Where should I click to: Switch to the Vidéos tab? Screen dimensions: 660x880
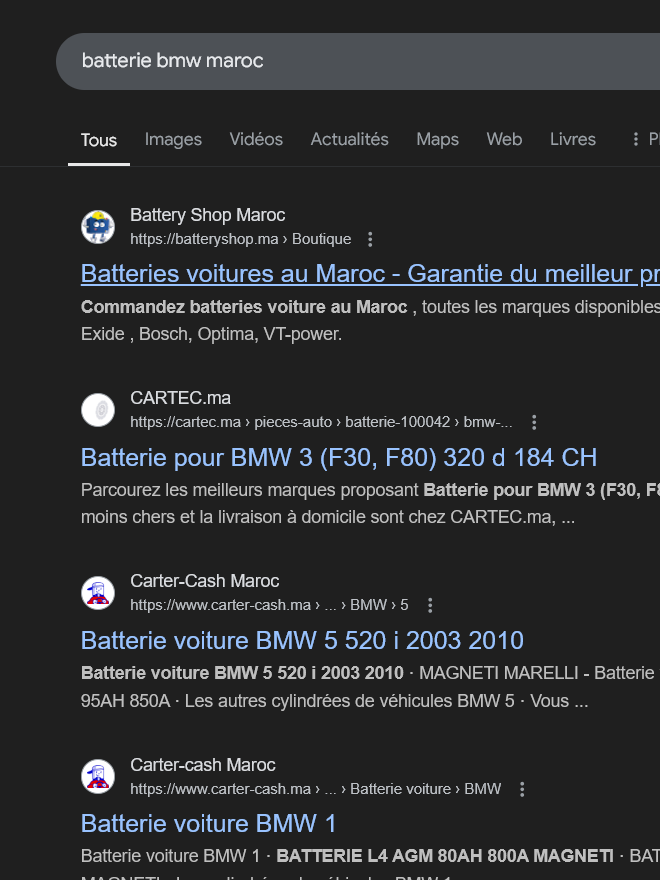click(256, 139)
